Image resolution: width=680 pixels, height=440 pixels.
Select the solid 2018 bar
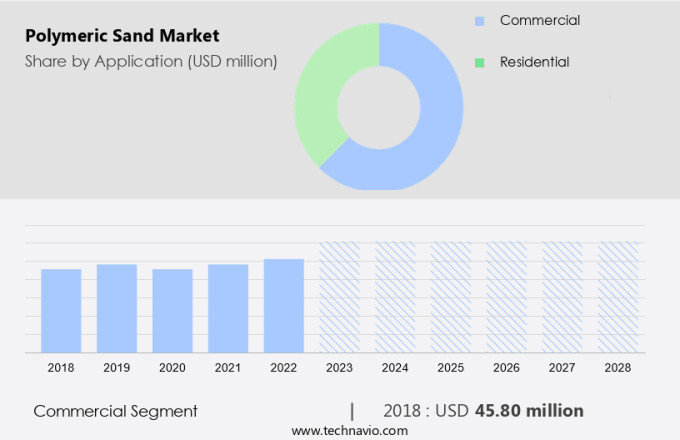[x=61, y=310]
